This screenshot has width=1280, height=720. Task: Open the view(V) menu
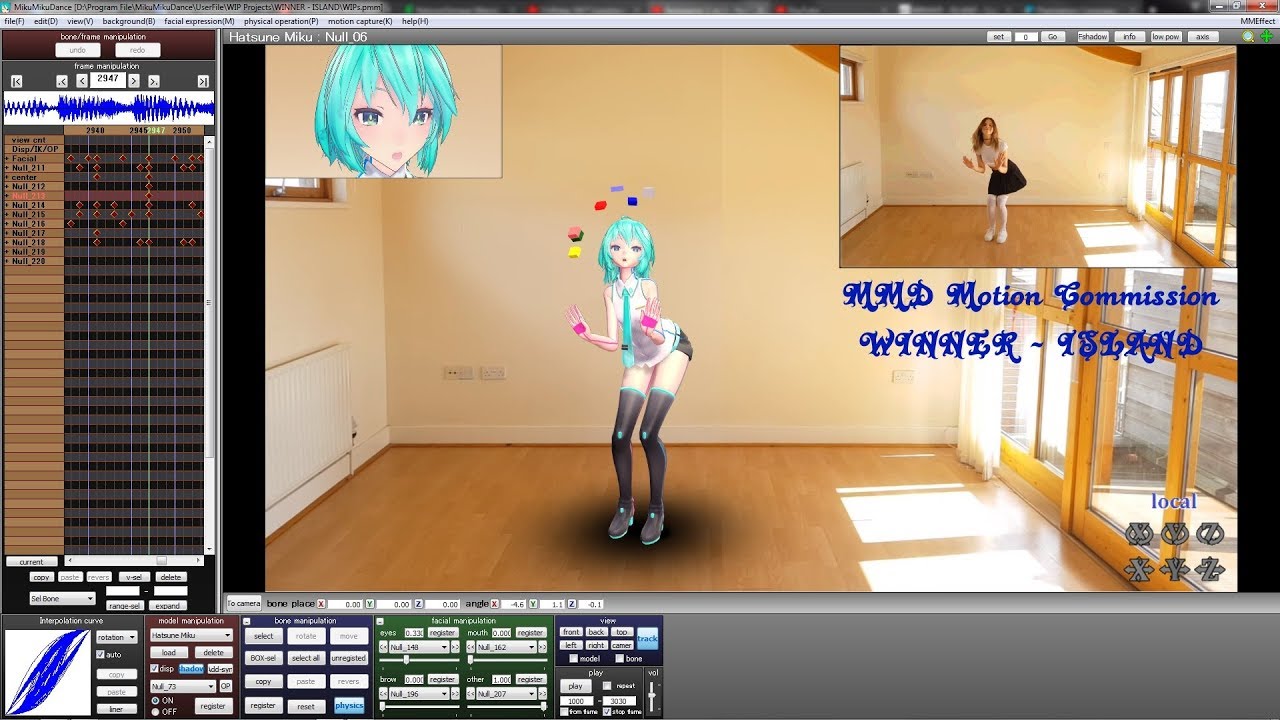coord(80,20)
